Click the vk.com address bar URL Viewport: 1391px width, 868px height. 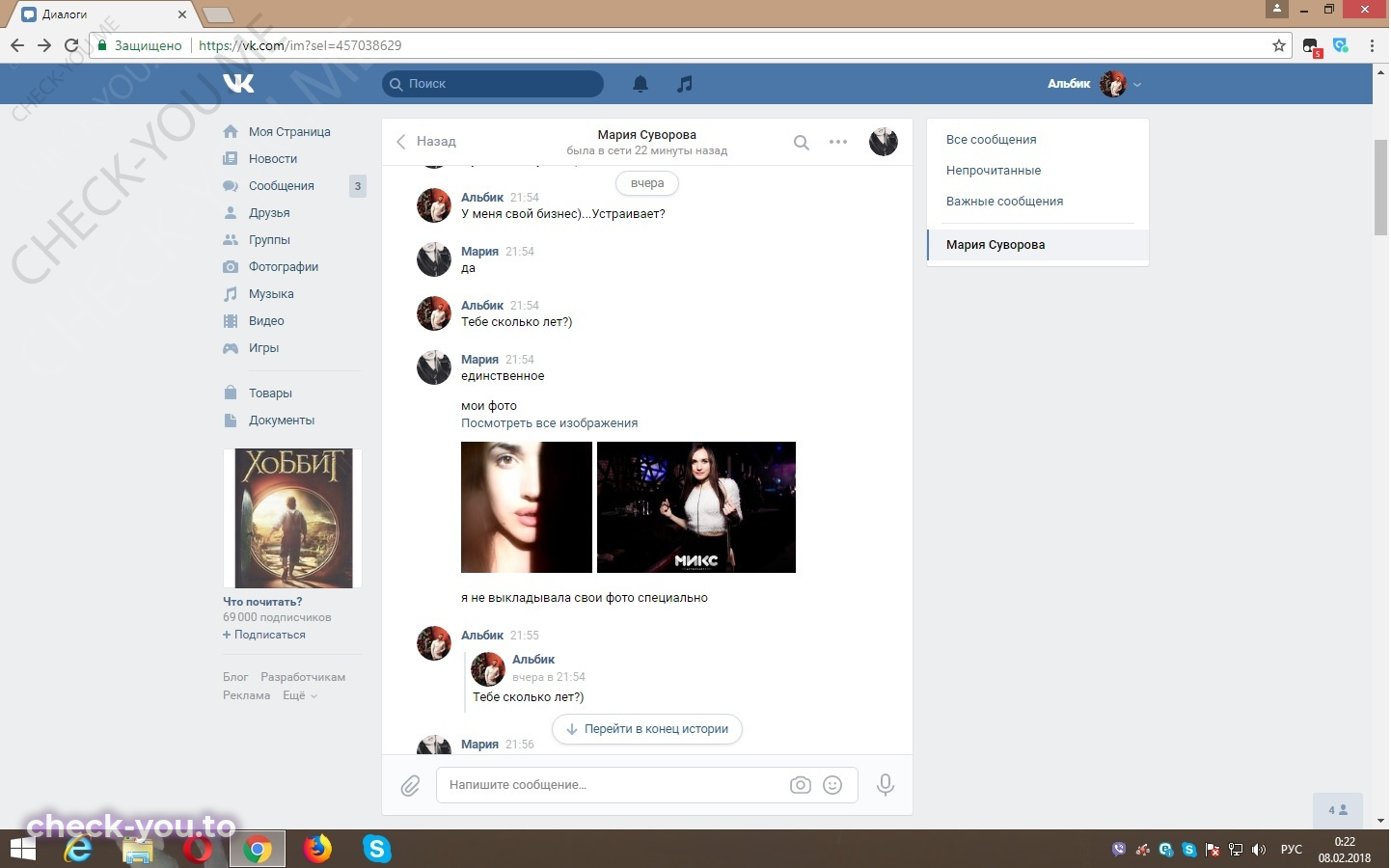click(300, 45)
